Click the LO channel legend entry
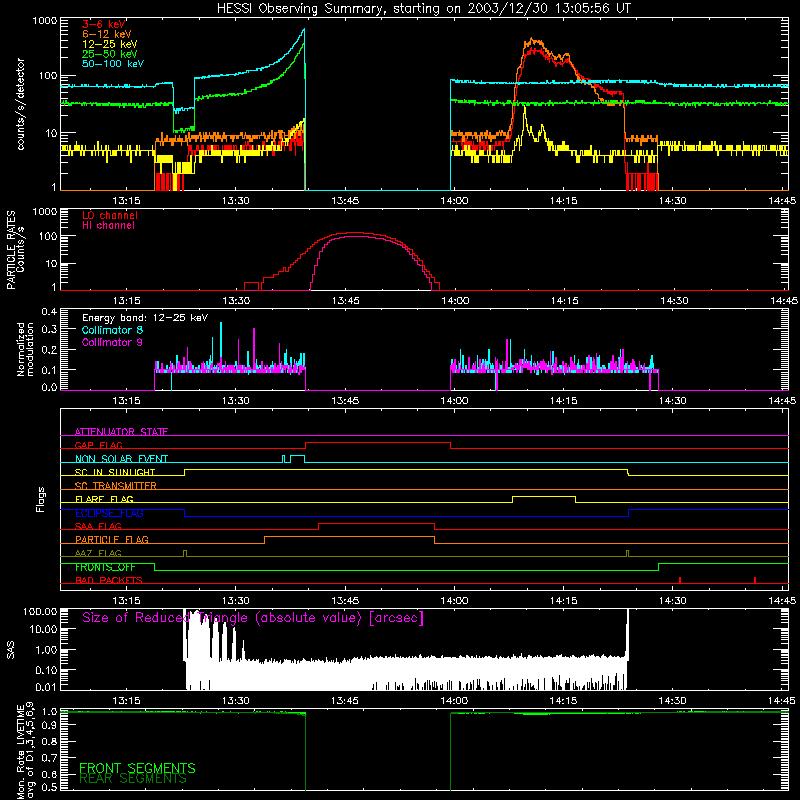Image resolution: width=800 pixels, height=800 pixels. point(110,215)
